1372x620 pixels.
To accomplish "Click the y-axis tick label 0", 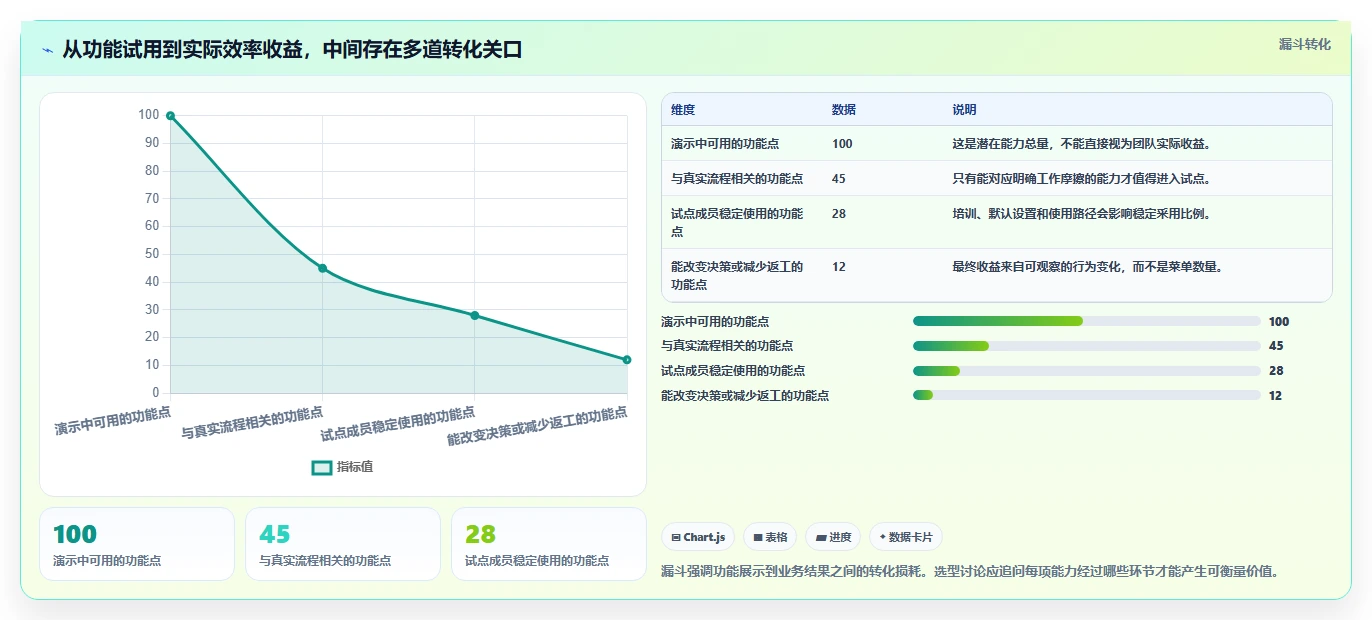I will pyautogui.click(x=155, y=393).
